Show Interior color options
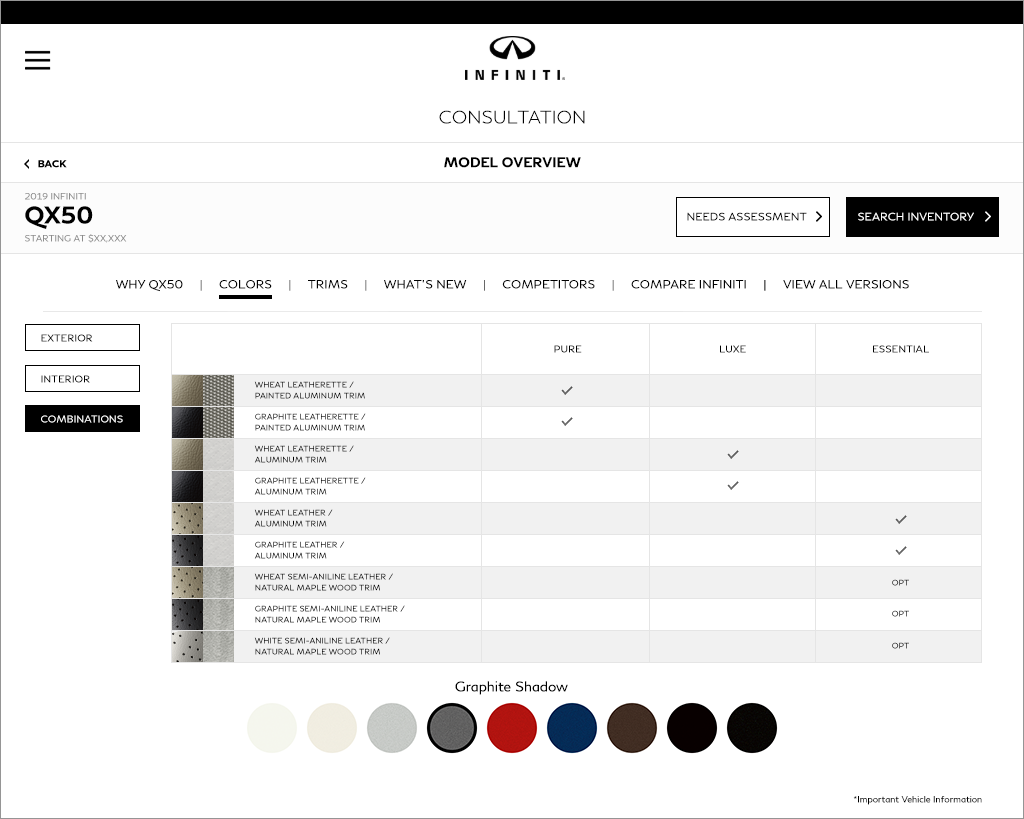This screenshot has height=819, width=1024. pyautogui.click(x=82, y=379)
